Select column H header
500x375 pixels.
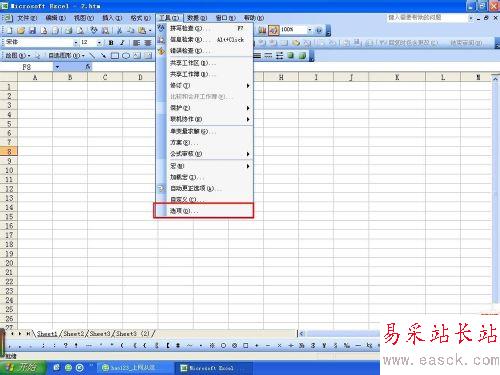coord(281,77)
